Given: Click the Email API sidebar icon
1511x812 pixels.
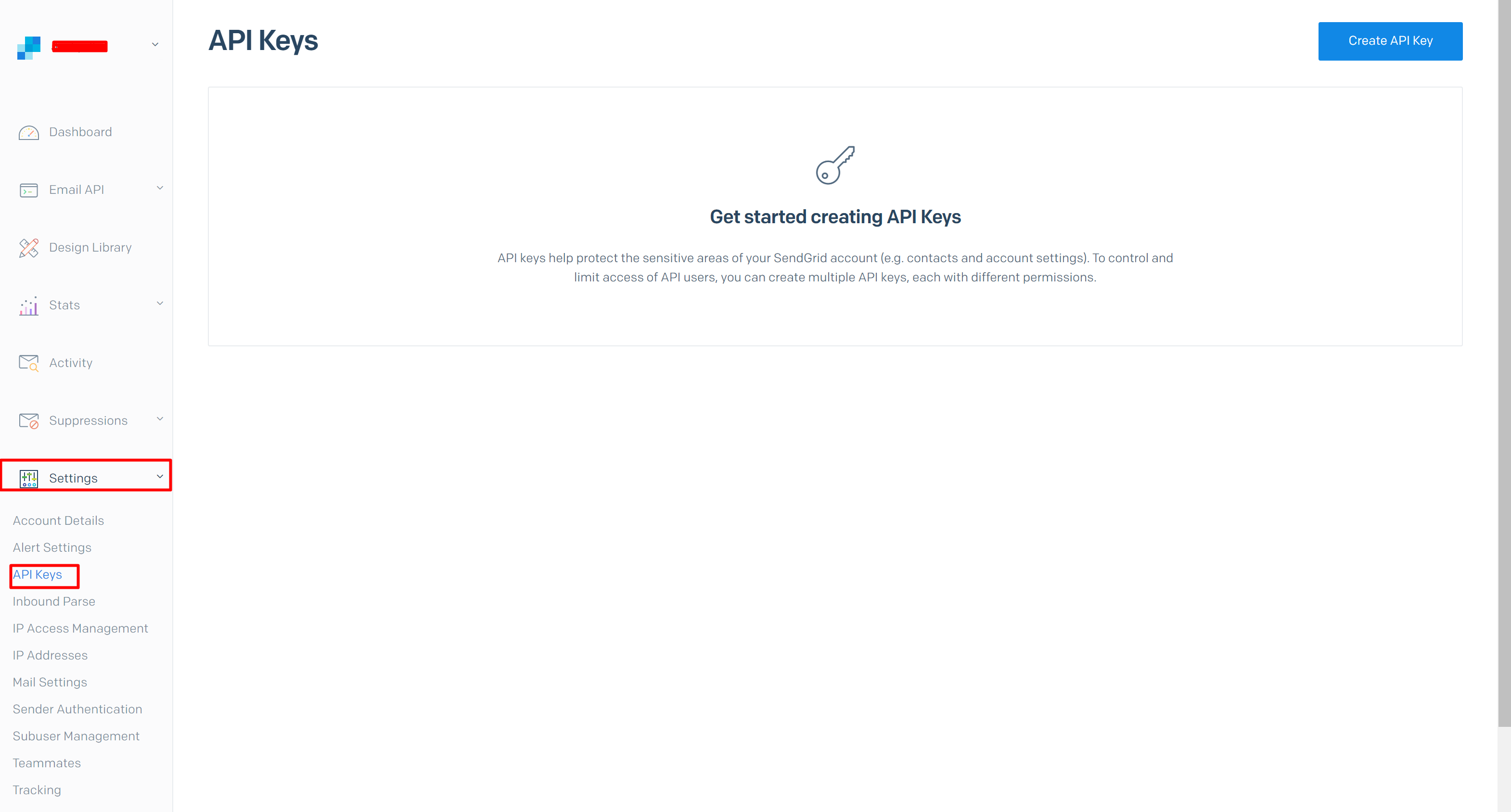Looking at the screenshot, I should click(x=29, y=190).
